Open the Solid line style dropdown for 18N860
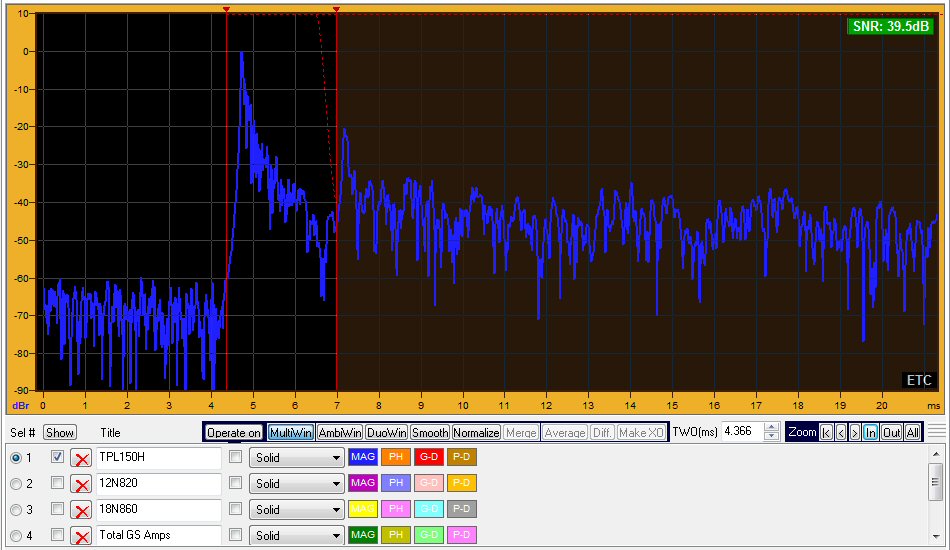The image size is (950, 550). (297, 510)
